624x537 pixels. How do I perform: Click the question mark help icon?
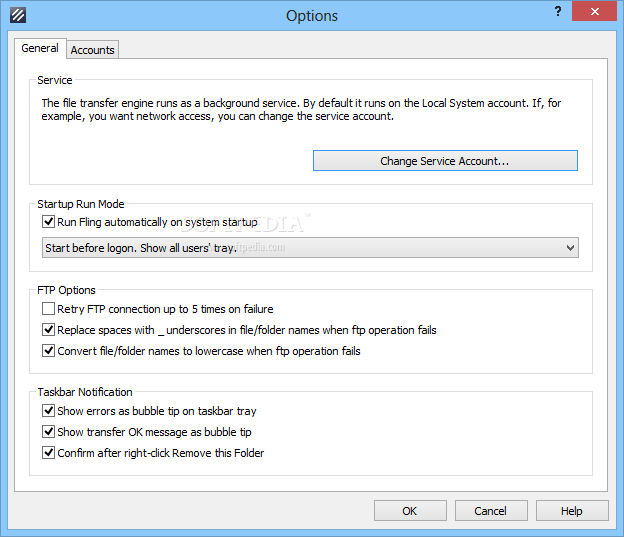pyautogui.click(x=558, y=11)
